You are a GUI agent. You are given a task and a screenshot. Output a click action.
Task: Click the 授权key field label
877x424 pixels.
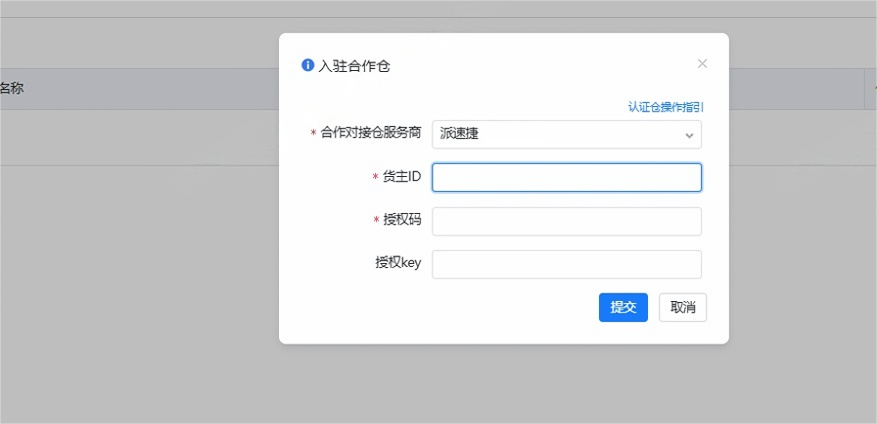click(398, 262)
